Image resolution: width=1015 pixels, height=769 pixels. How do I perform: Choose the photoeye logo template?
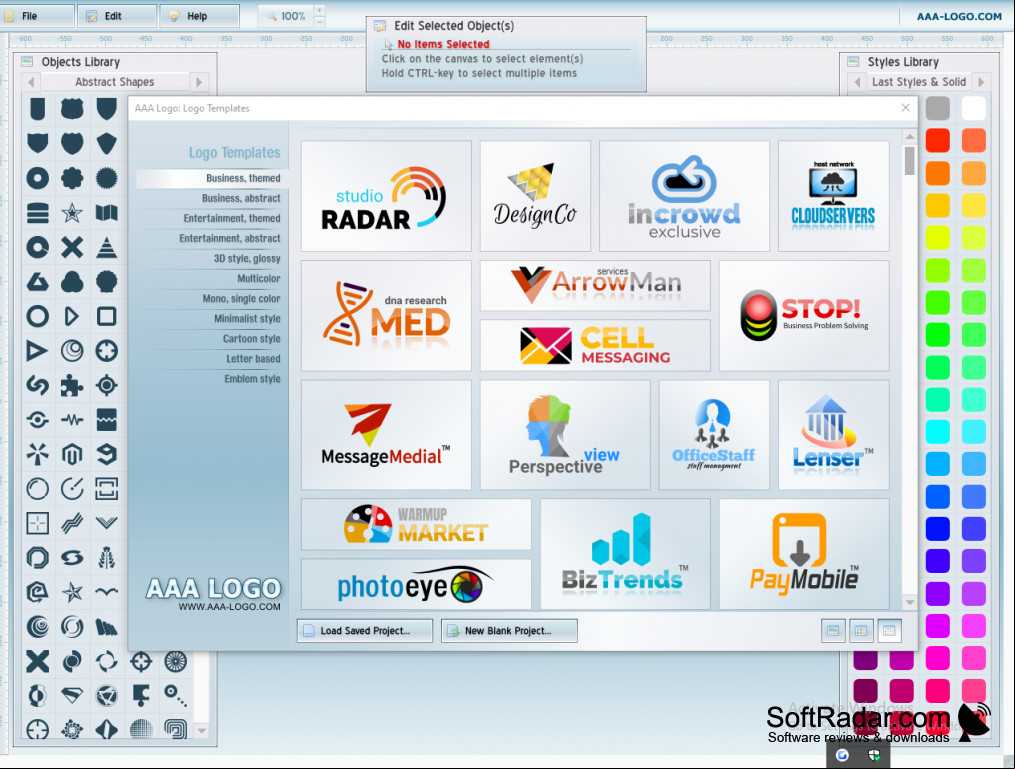(x=416, y=585)
